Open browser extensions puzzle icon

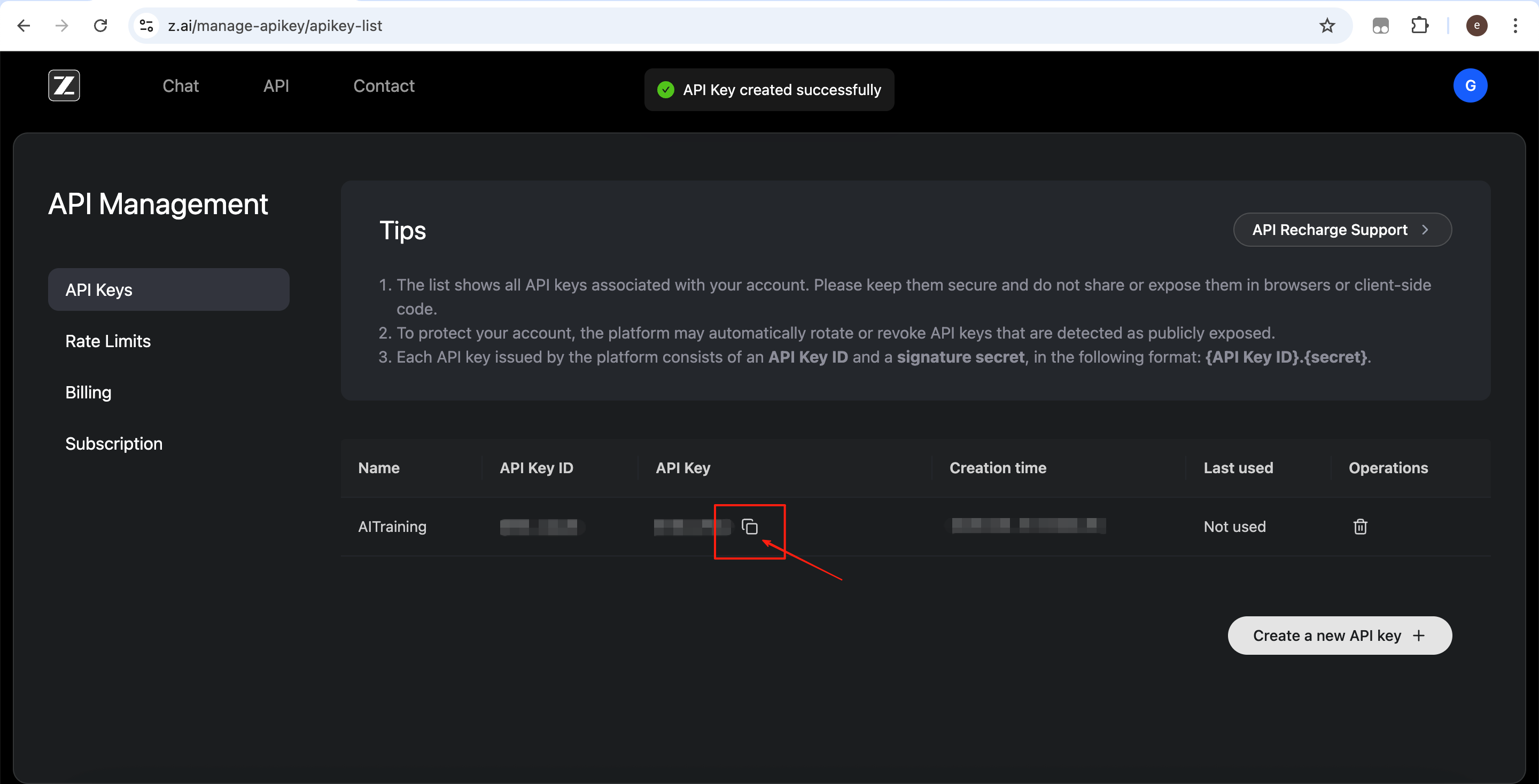1419,26
